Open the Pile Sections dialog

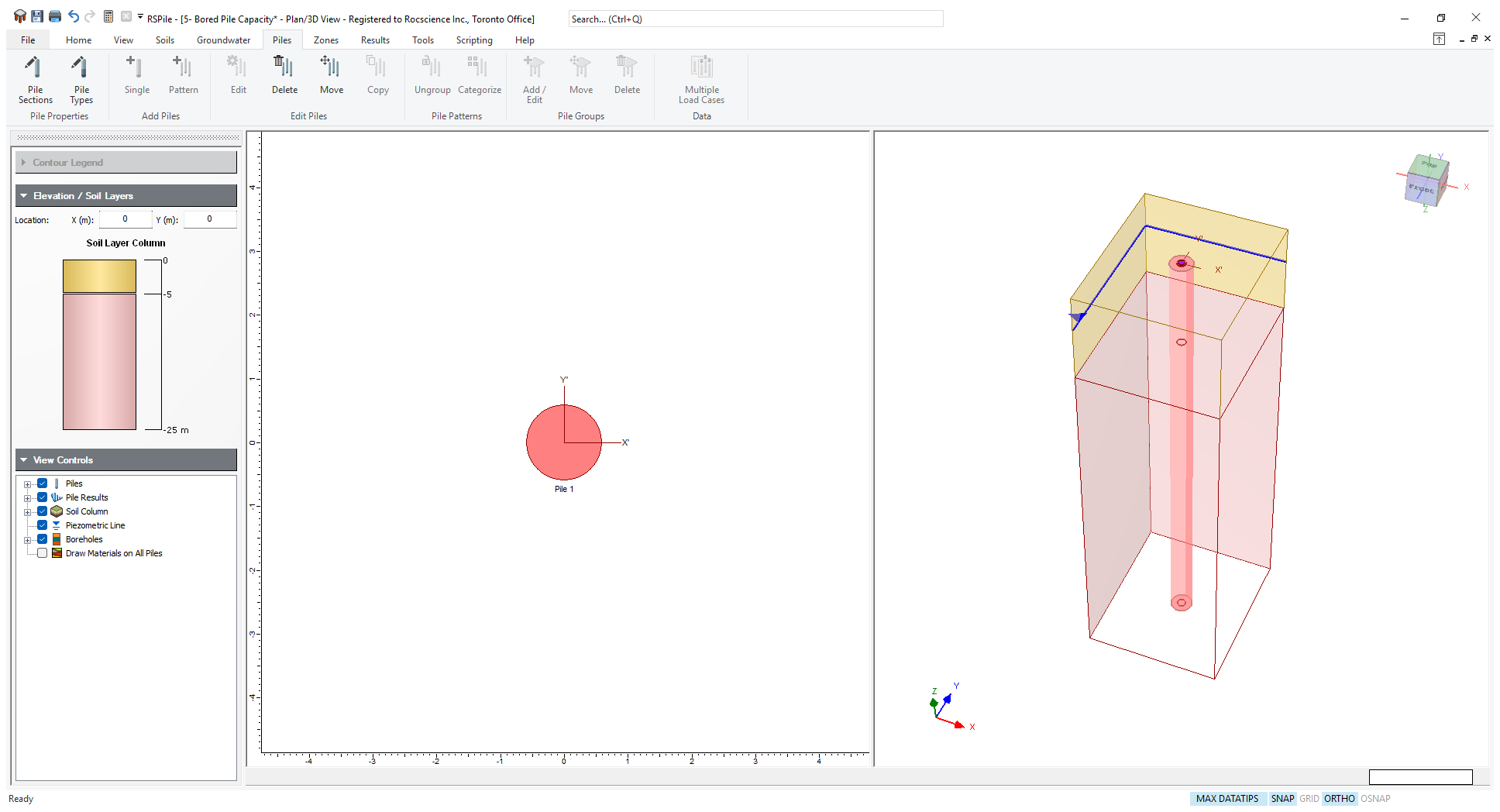[x=35, y=80]
